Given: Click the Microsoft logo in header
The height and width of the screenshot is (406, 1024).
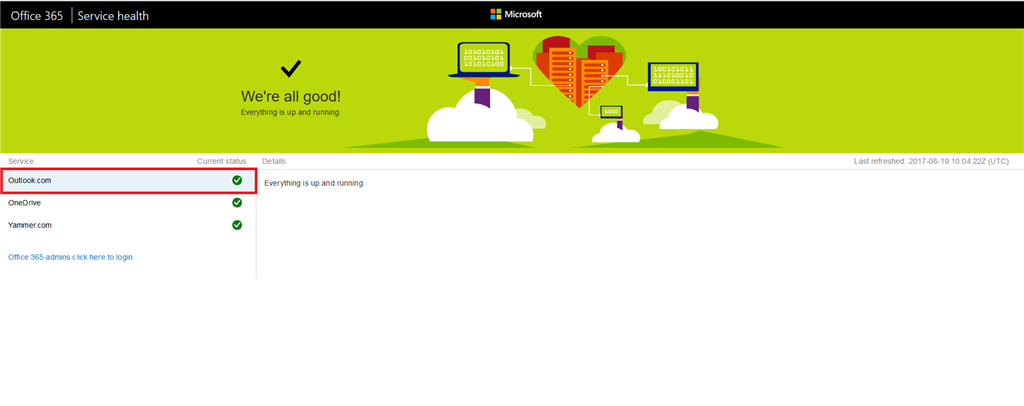Looking at the screenshot, I should coord(516,14).
